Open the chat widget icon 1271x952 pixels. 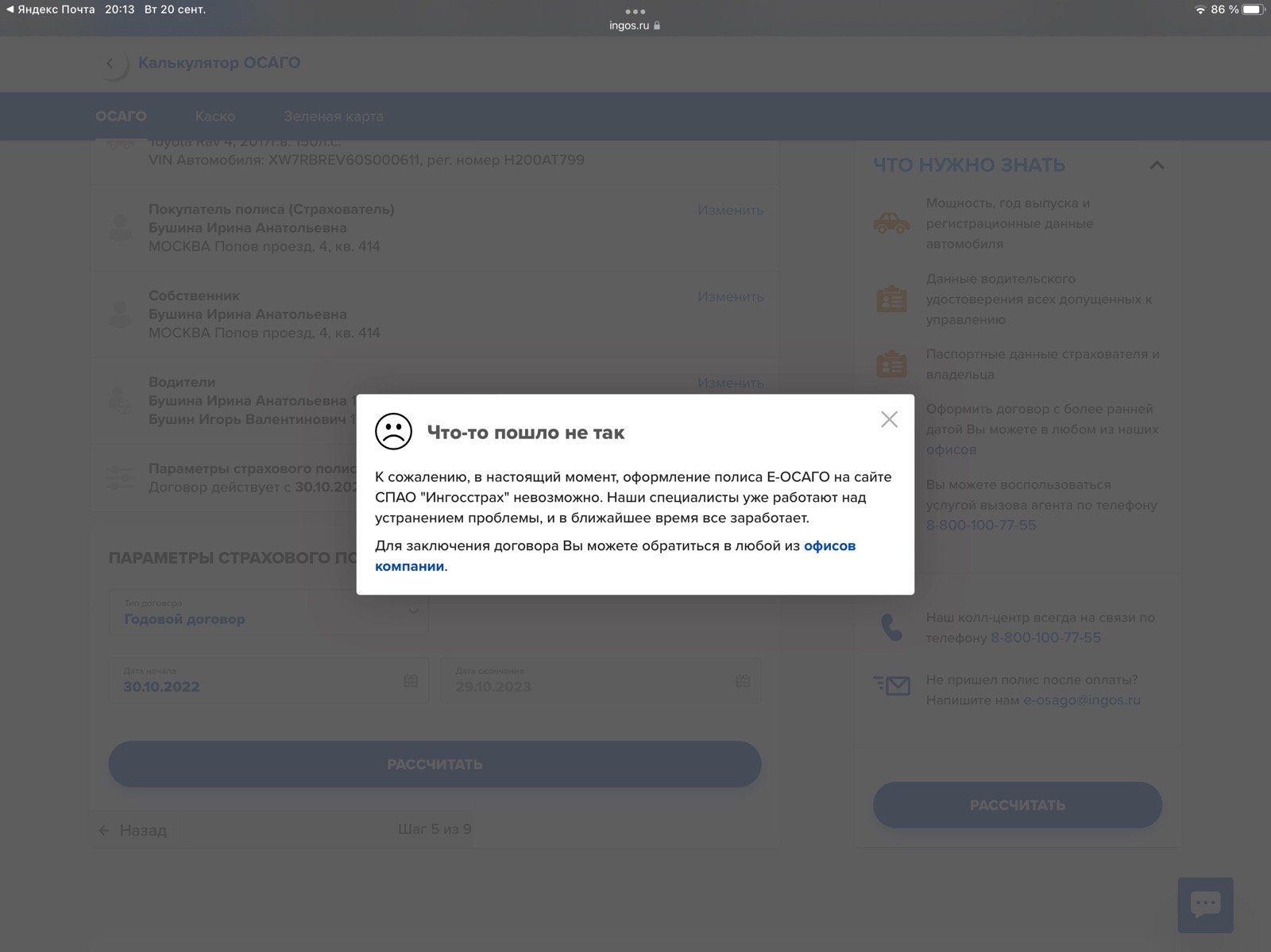1205,904
